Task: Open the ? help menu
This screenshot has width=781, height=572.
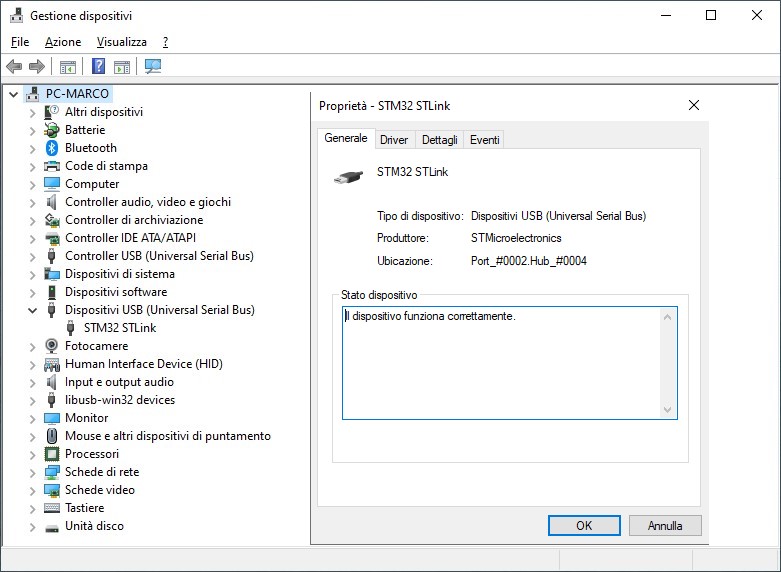Action: click(165, 42)
